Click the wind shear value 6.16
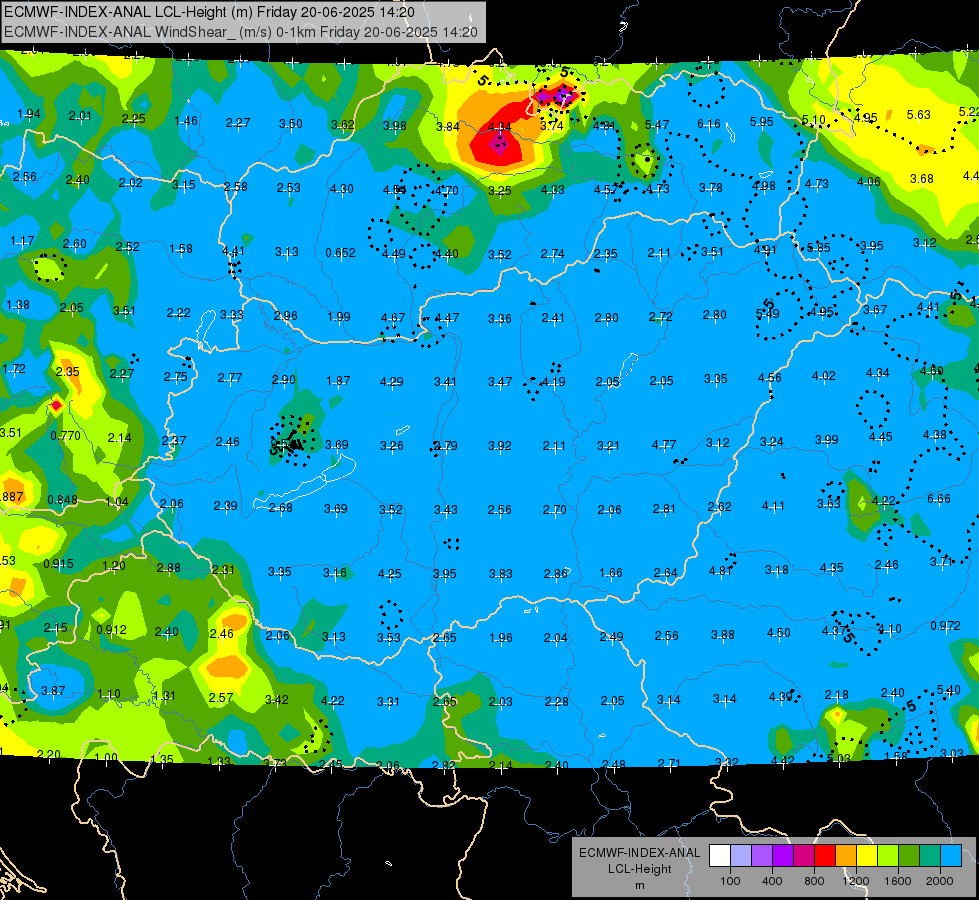979x900 pixels. 709,124
